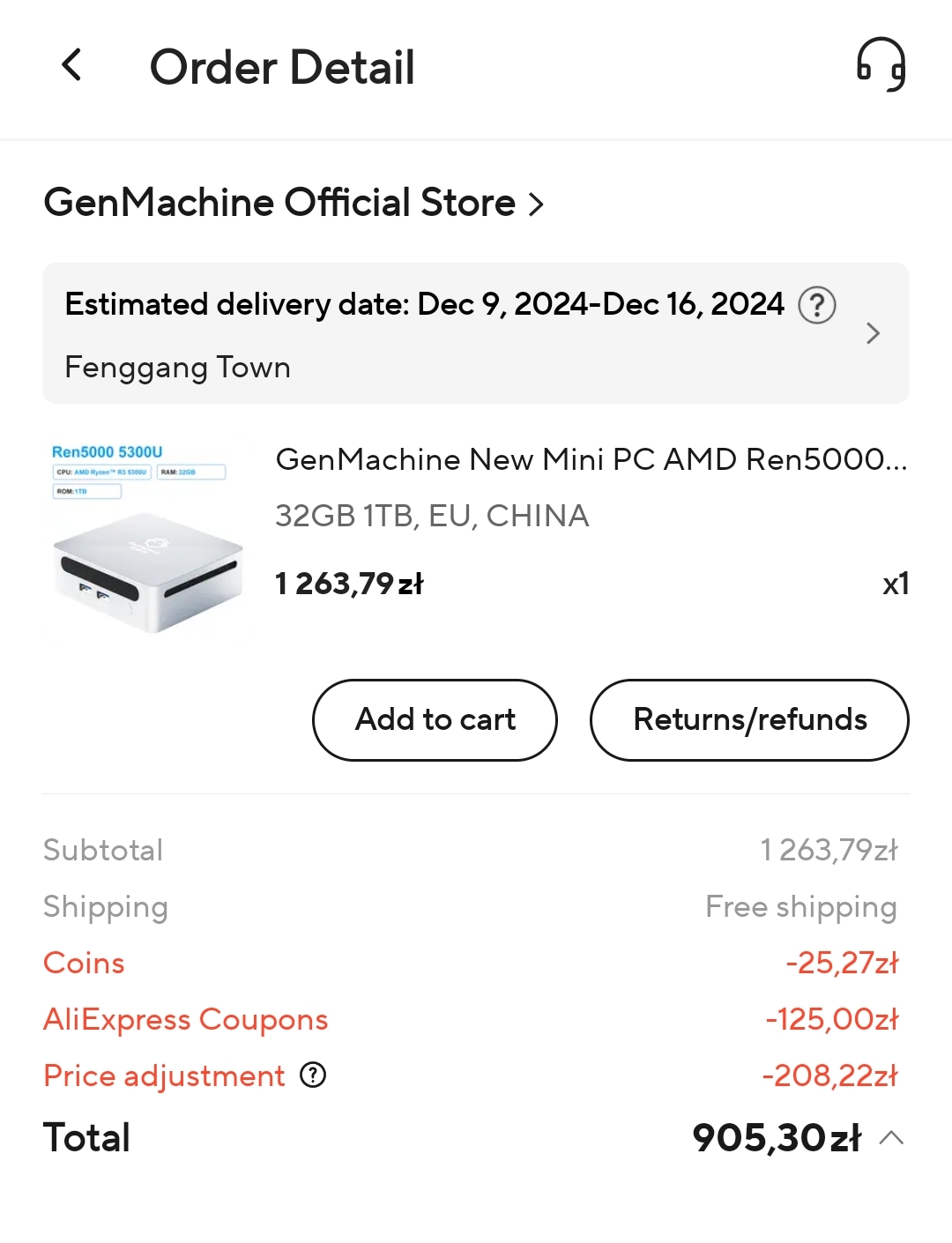Screen dimensions: 952x1243
Task: Click the estimated delivery date help icon
Action: coord(816,305)
